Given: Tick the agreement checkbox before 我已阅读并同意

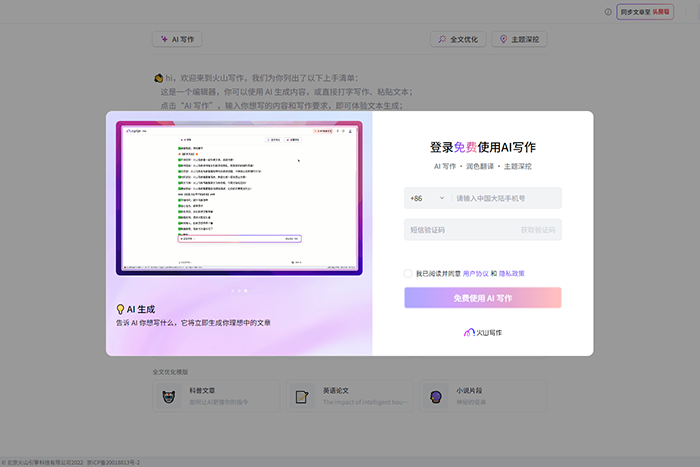Looking at the screenshot, I should (408, 273).
